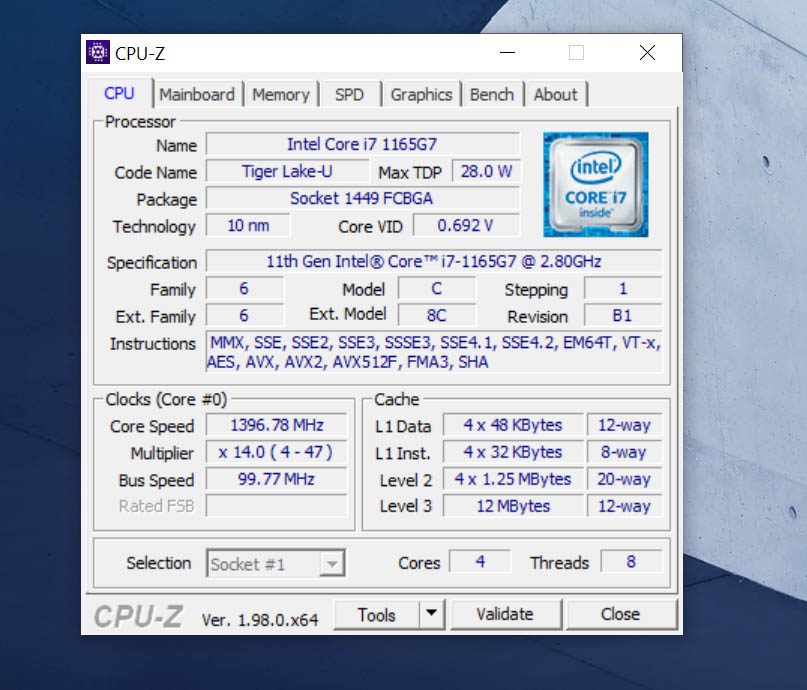The image size is (807, 690).
Task: Click the Max TDP value '28.0 W'
Action: (x=486, y=171)
